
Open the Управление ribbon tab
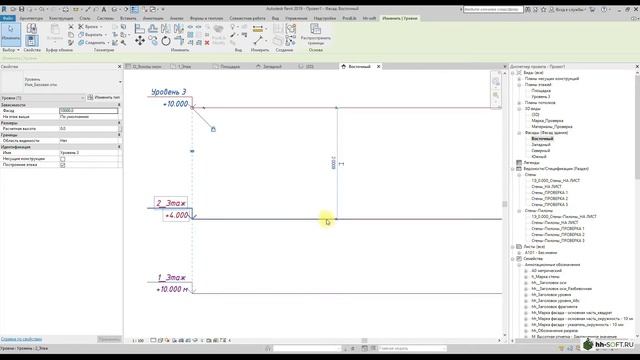click(296, 18)
